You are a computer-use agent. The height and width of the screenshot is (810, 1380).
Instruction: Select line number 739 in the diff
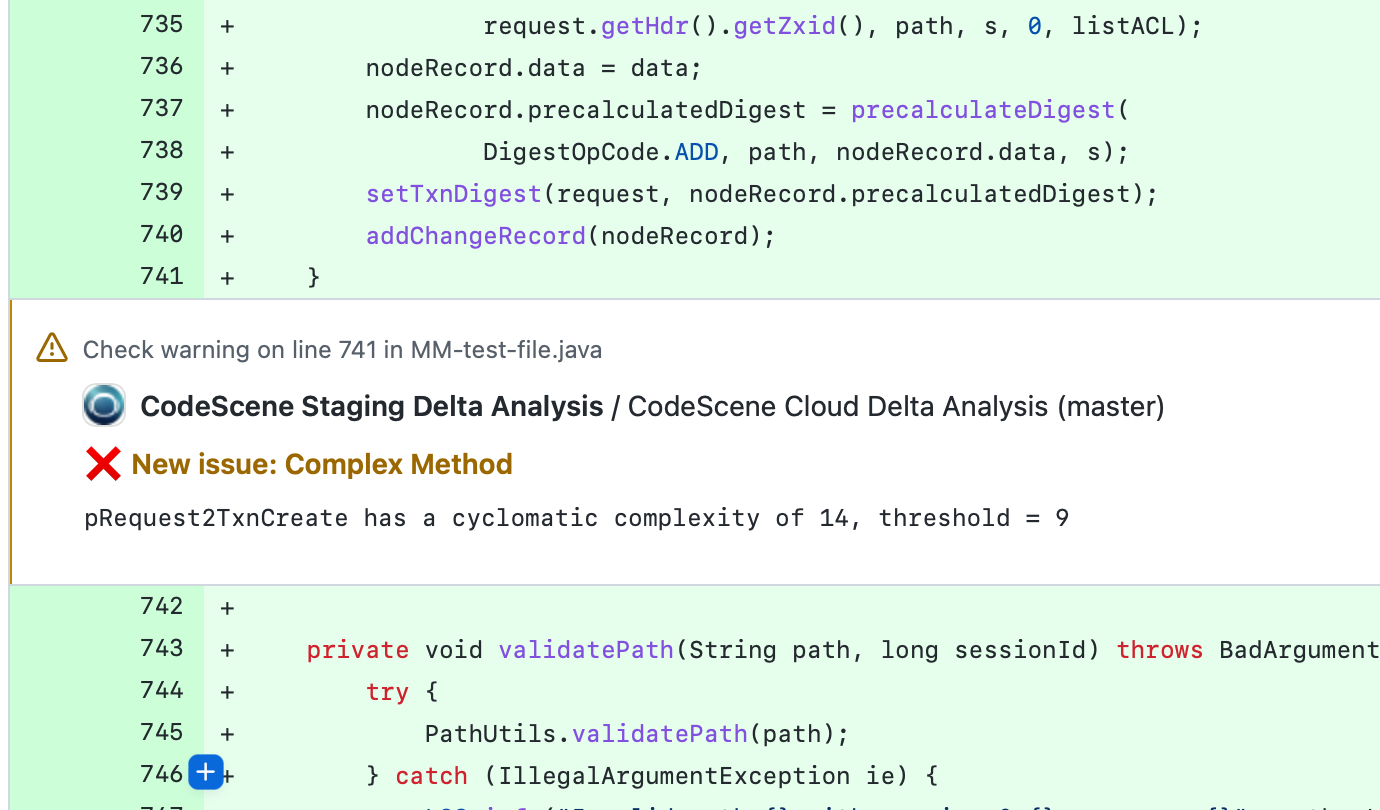[x=162, y=193]
